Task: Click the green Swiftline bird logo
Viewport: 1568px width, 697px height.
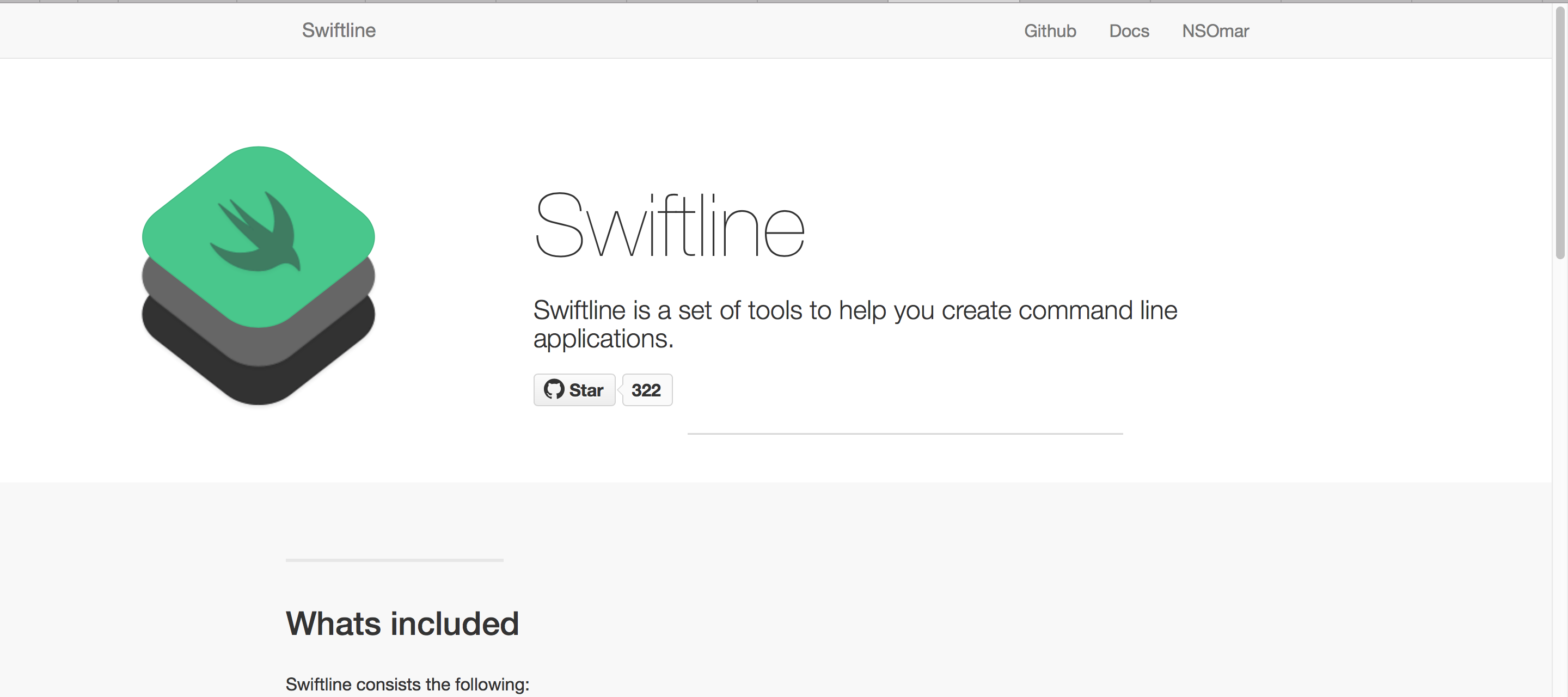Action: pos(258,275)
